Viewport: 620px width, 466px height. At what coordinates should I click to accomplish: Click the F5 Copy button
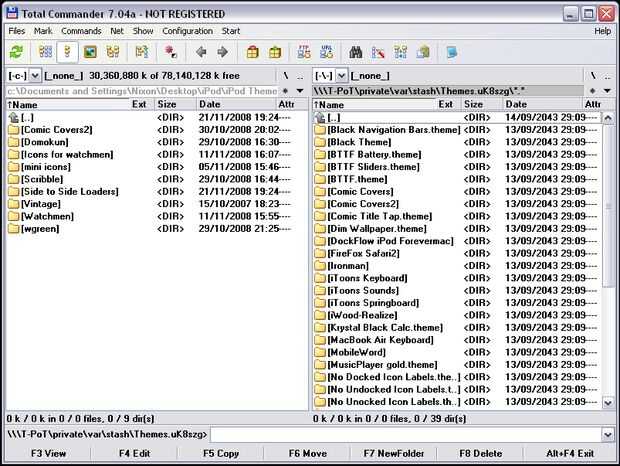click(x=221, y=453)
